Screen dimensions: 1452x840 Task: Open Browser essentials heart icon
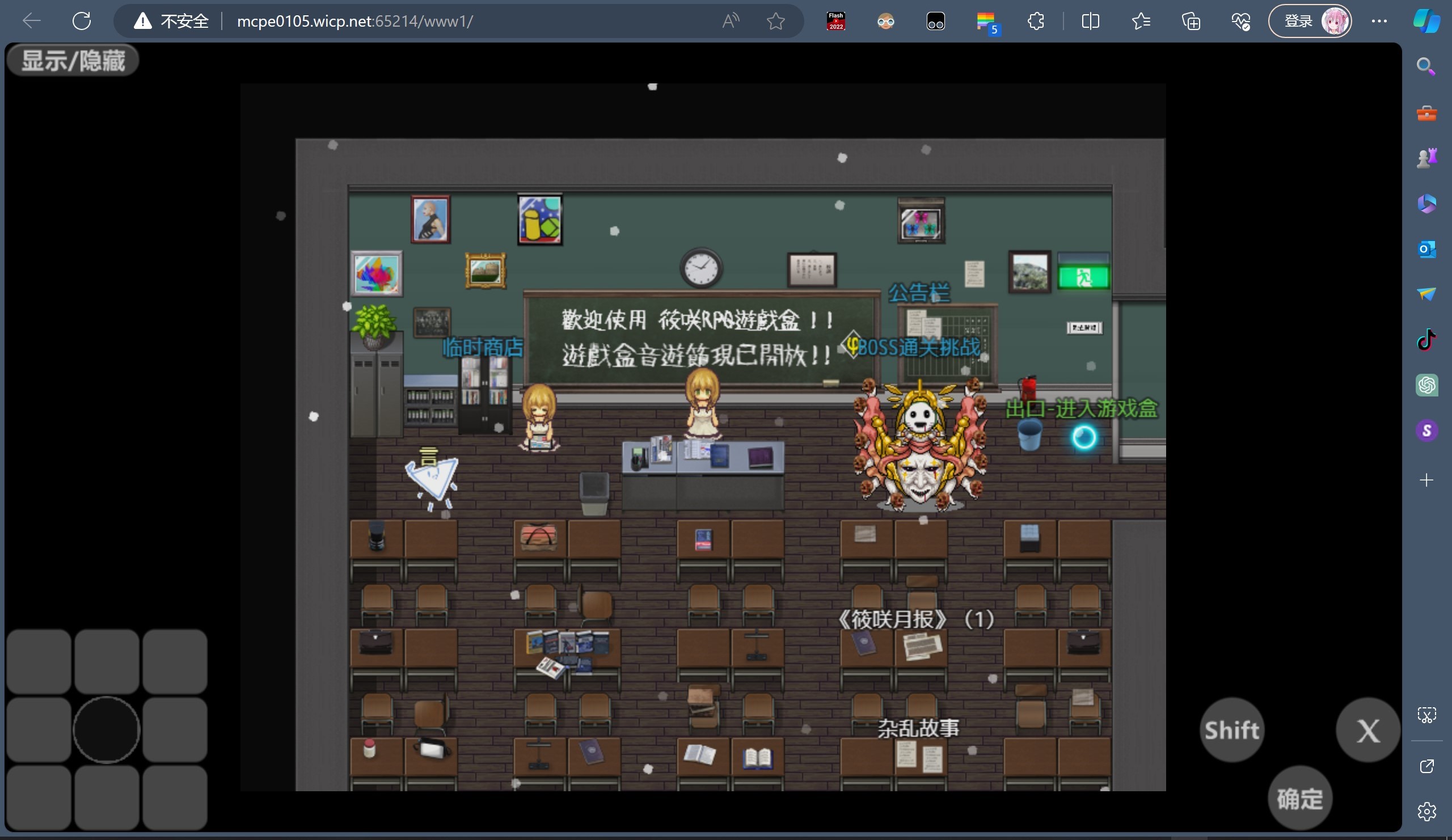click(x=1240, y=22)
